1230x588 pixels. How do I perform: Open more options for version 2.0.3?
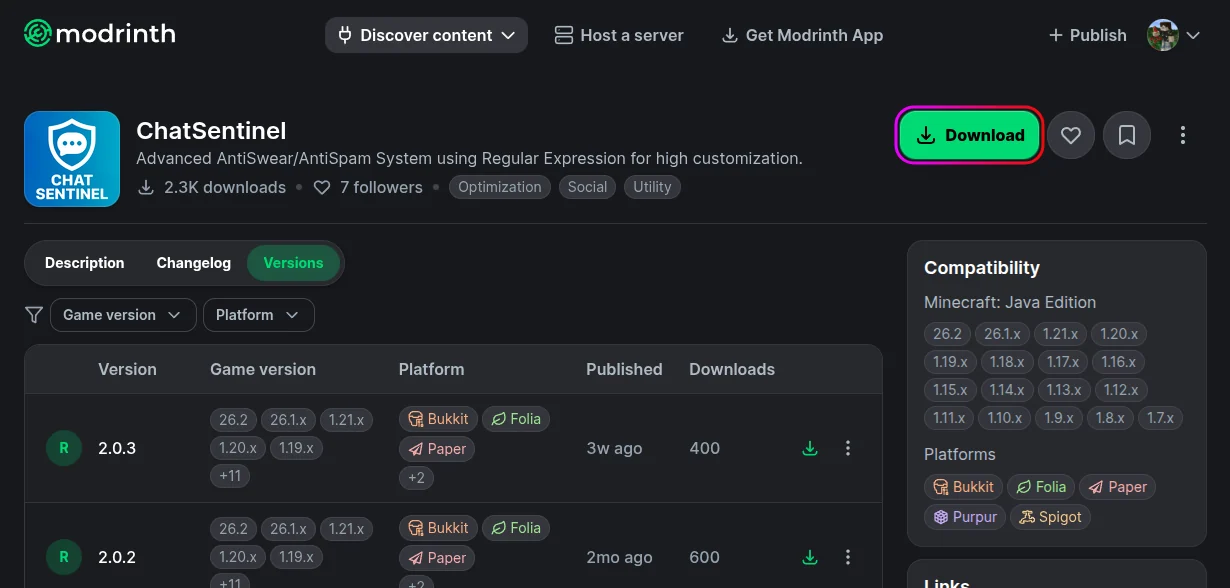click(x=848, y=448)
